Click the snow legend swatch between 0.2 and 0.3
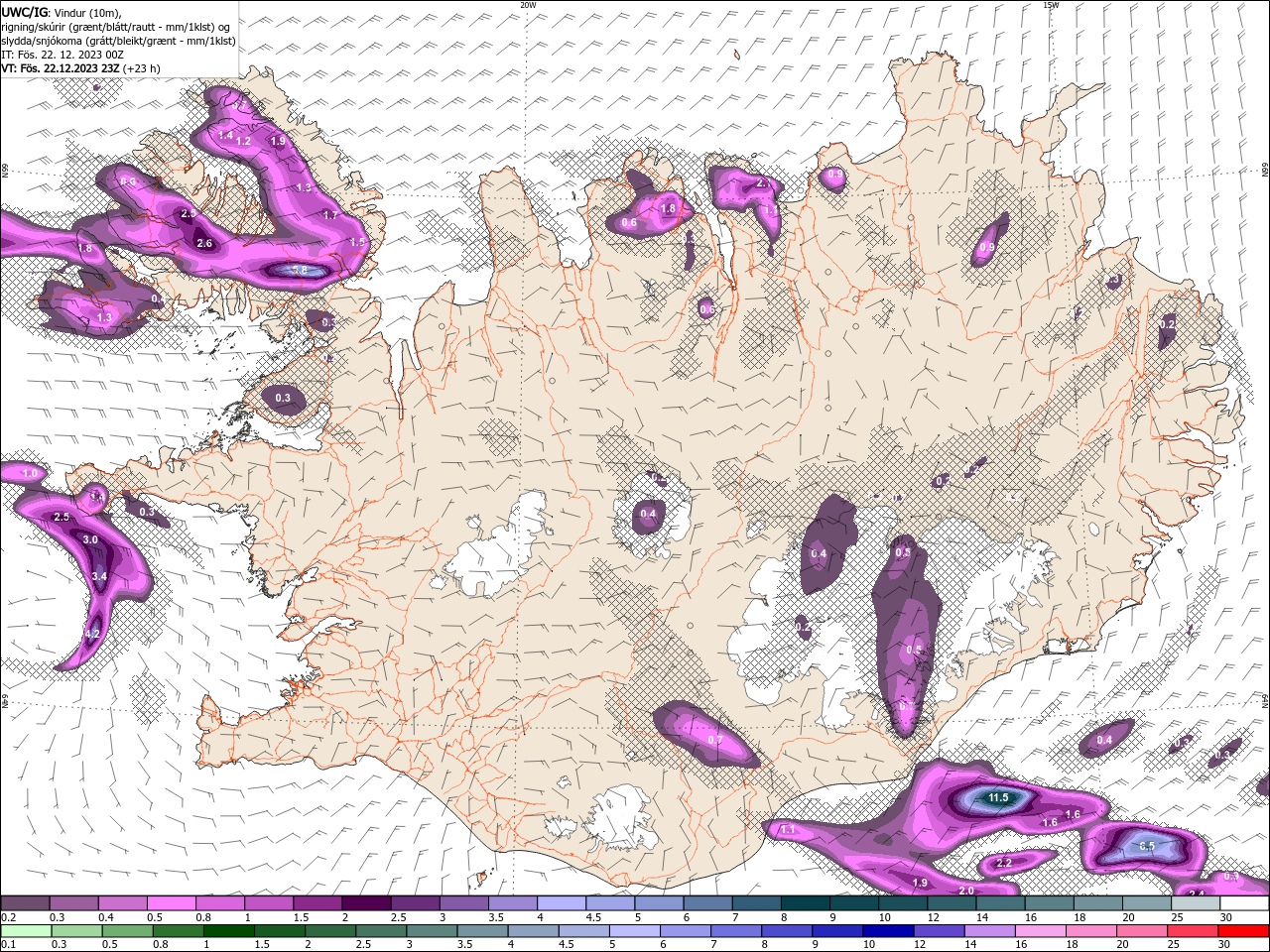 [25, 903]
